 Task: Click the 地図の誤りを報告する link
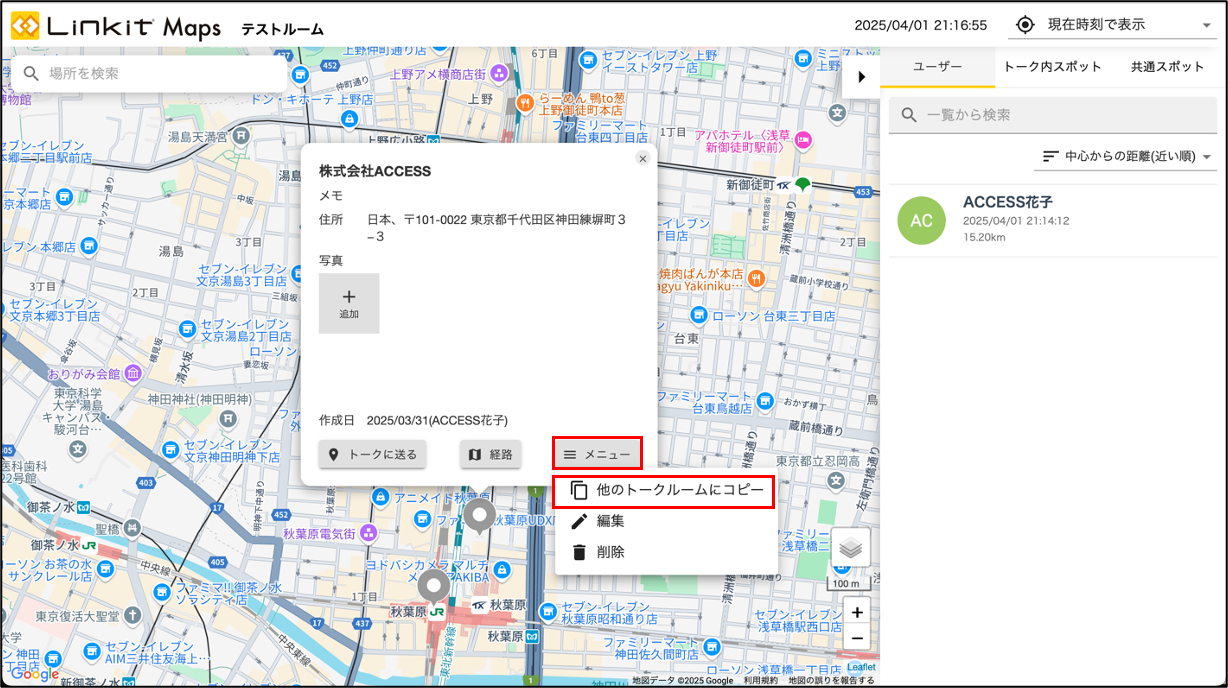coord(831,681)
